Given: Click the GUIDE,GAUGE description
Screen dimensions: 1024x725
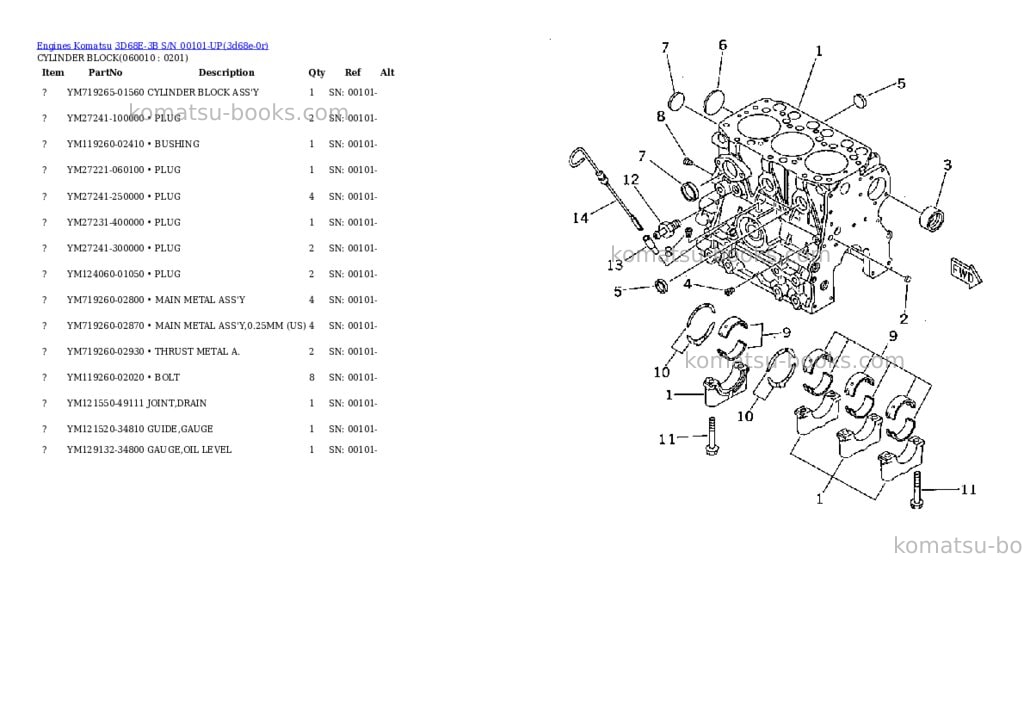Looking at the screenshot, I should (180, 429).
